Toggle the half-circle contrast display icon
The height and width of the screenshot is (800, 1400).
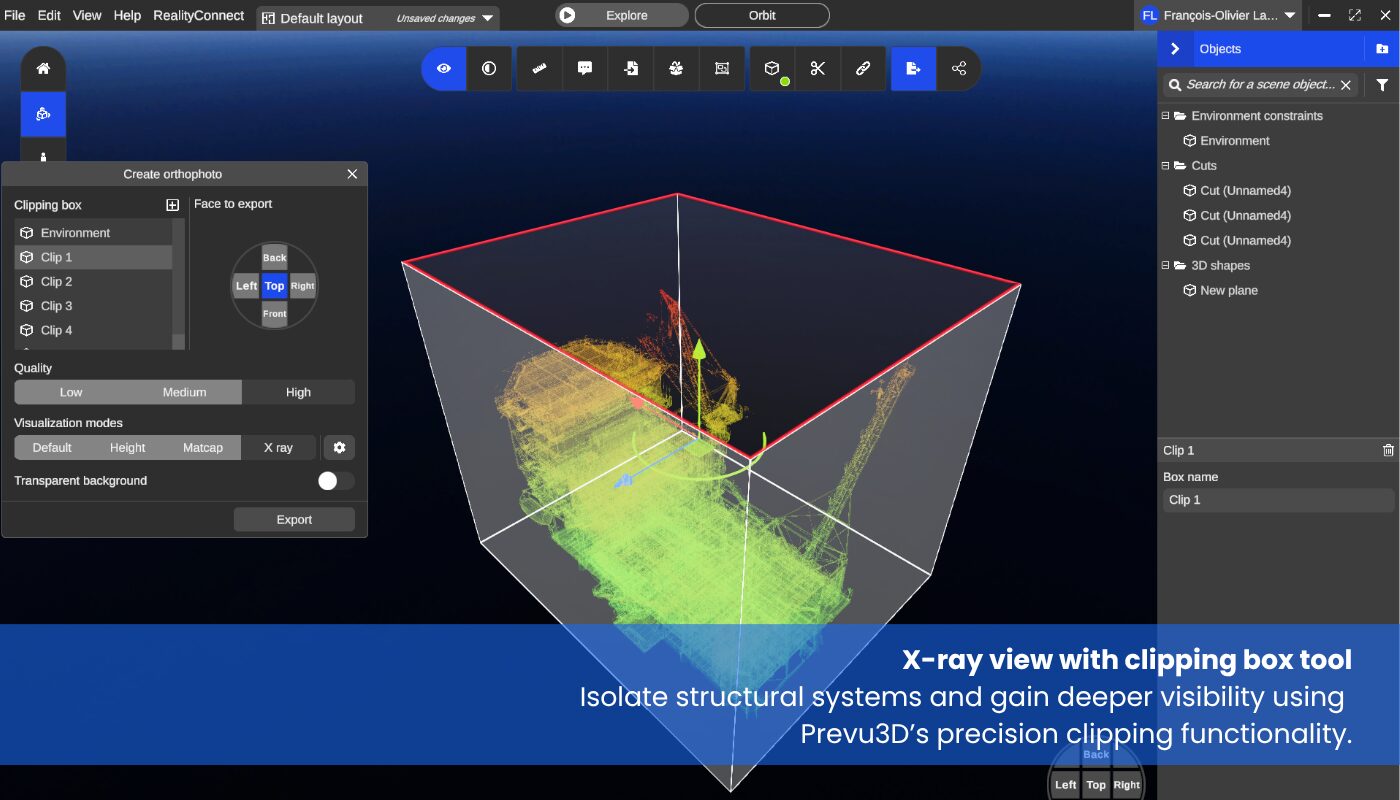489,69
